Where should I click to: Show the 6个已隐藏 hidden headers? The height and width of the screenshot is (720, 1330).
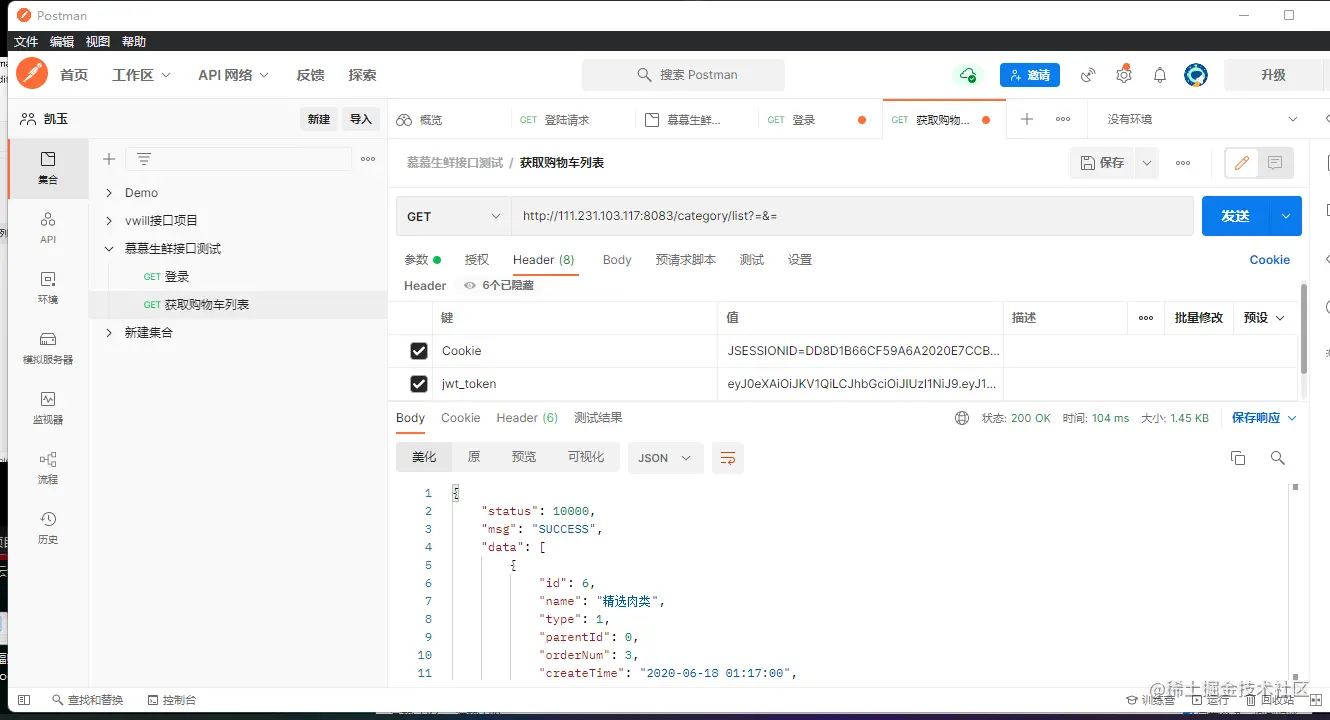click(499, 286)
